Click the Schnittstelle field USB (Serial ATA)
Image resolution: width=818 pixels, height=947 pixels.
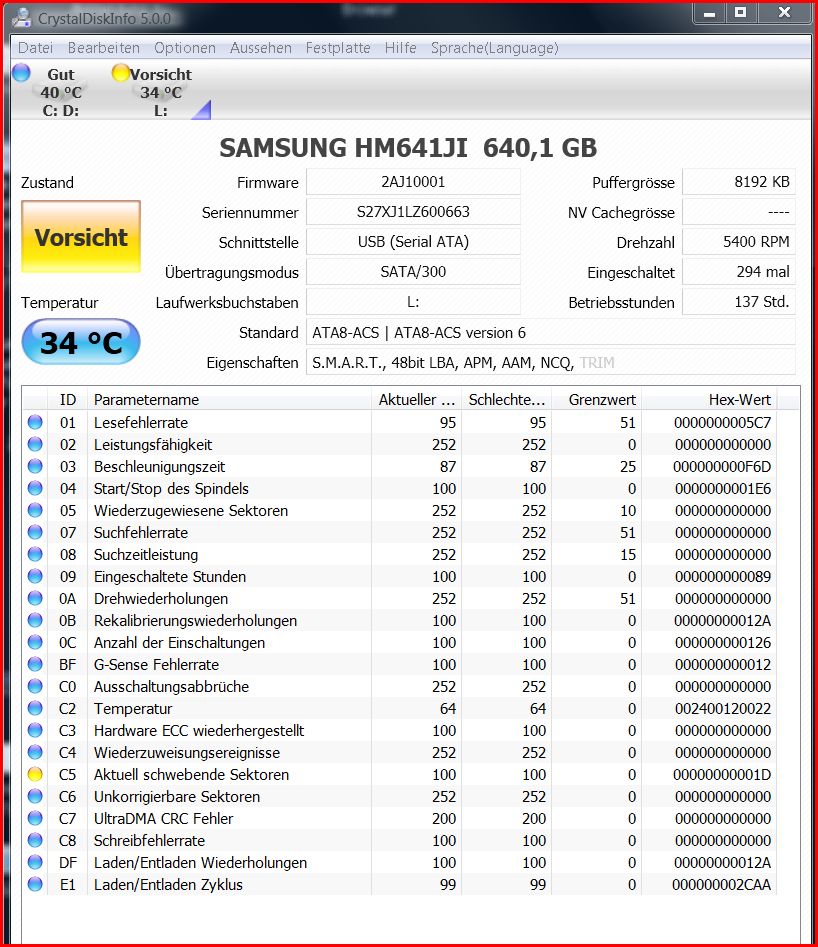click(413, 242)
